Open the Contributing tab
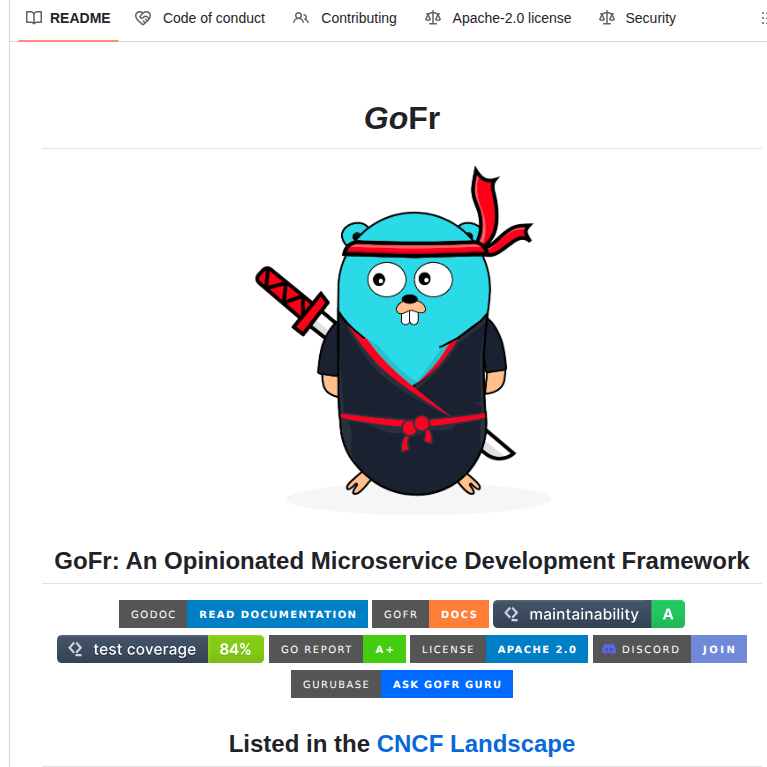This screenshot has width=767, height=767. pos(345,18)
